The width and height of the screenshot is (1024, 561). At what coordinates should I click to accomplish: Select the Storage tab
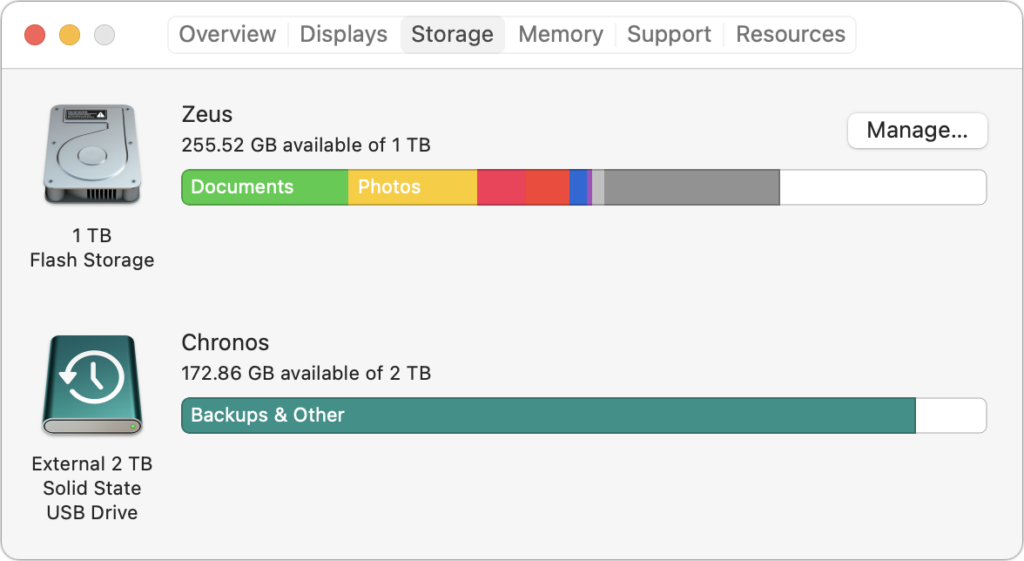pos(452,34)
